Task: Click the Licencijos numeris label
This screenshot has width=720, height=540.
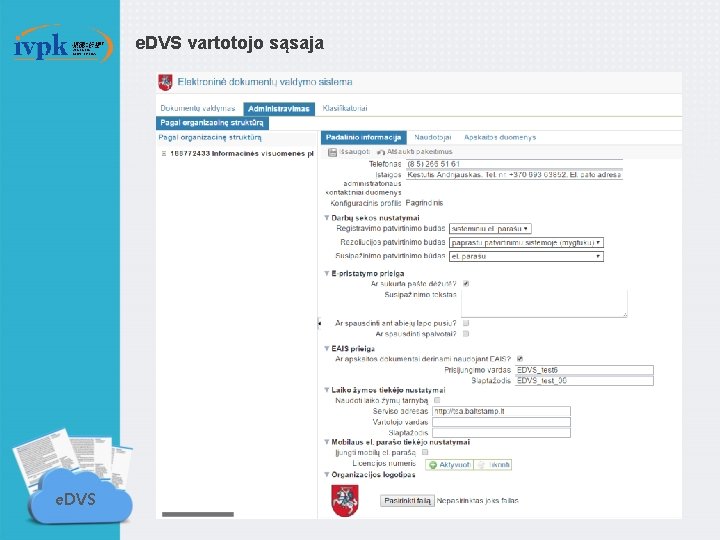Action: click(384, 463)
